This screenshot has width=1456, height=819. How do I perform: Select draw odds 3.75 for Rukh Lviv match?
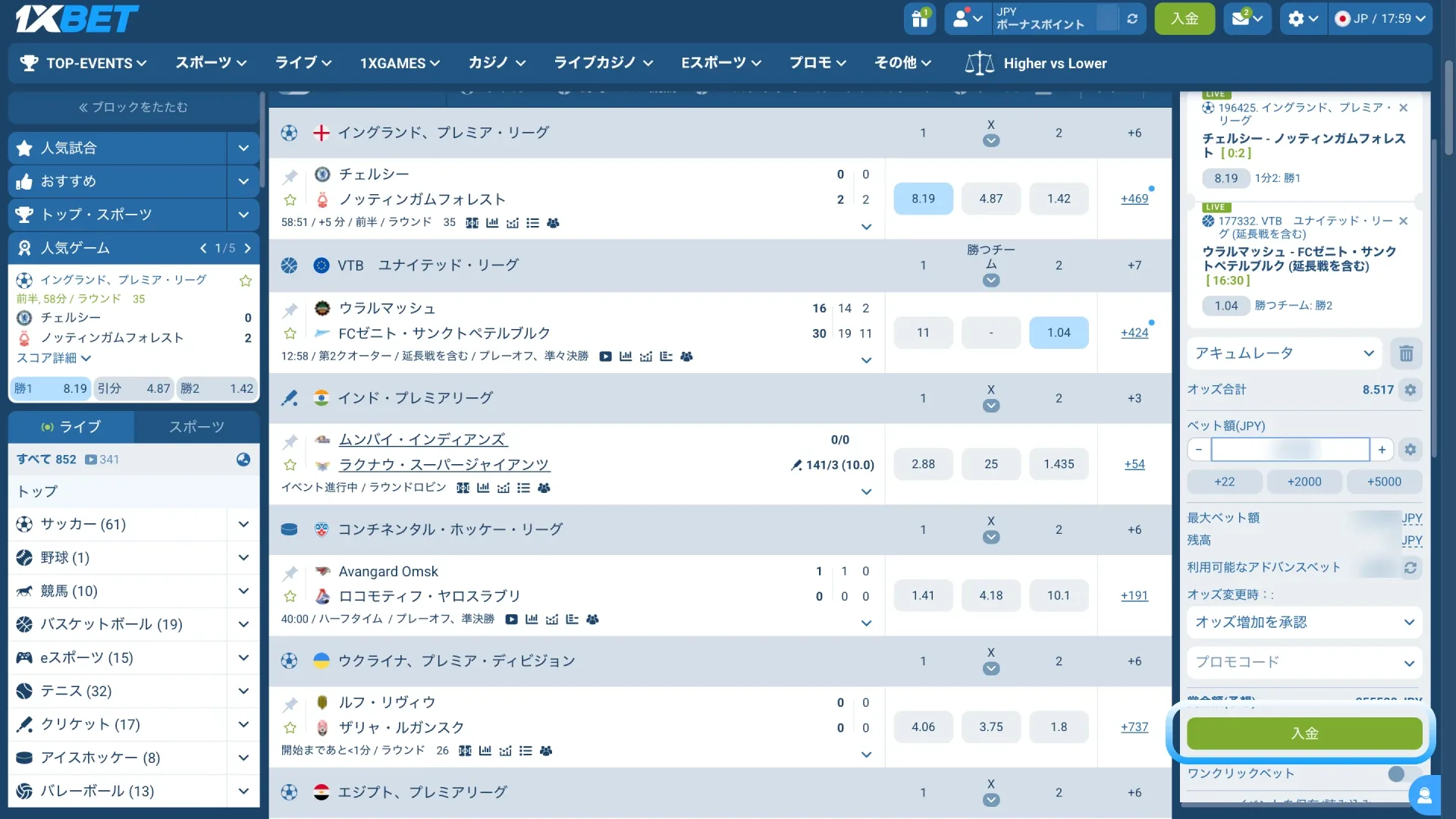990,727
